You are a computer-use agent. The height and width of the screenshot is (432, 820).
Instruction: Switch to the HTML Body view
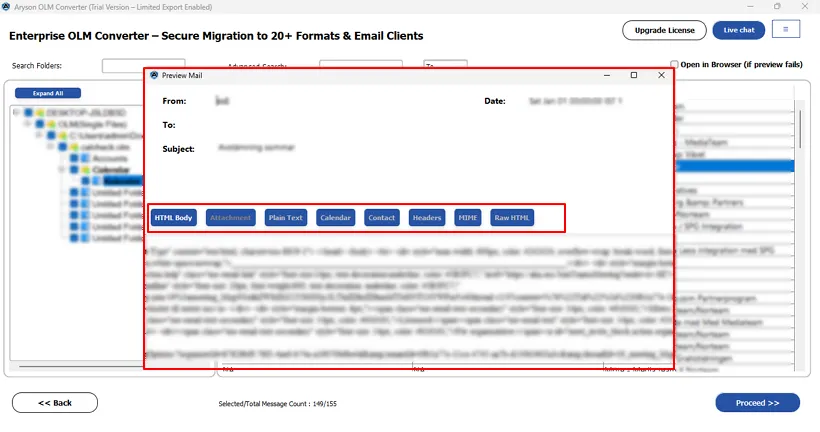tap(174, 217)
